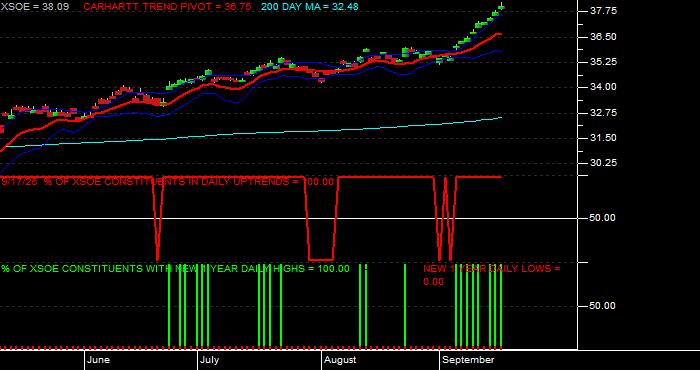The image size is (700, 370).
Task: Click the 50.00 label of new highs panel
Action: point(603,306)
